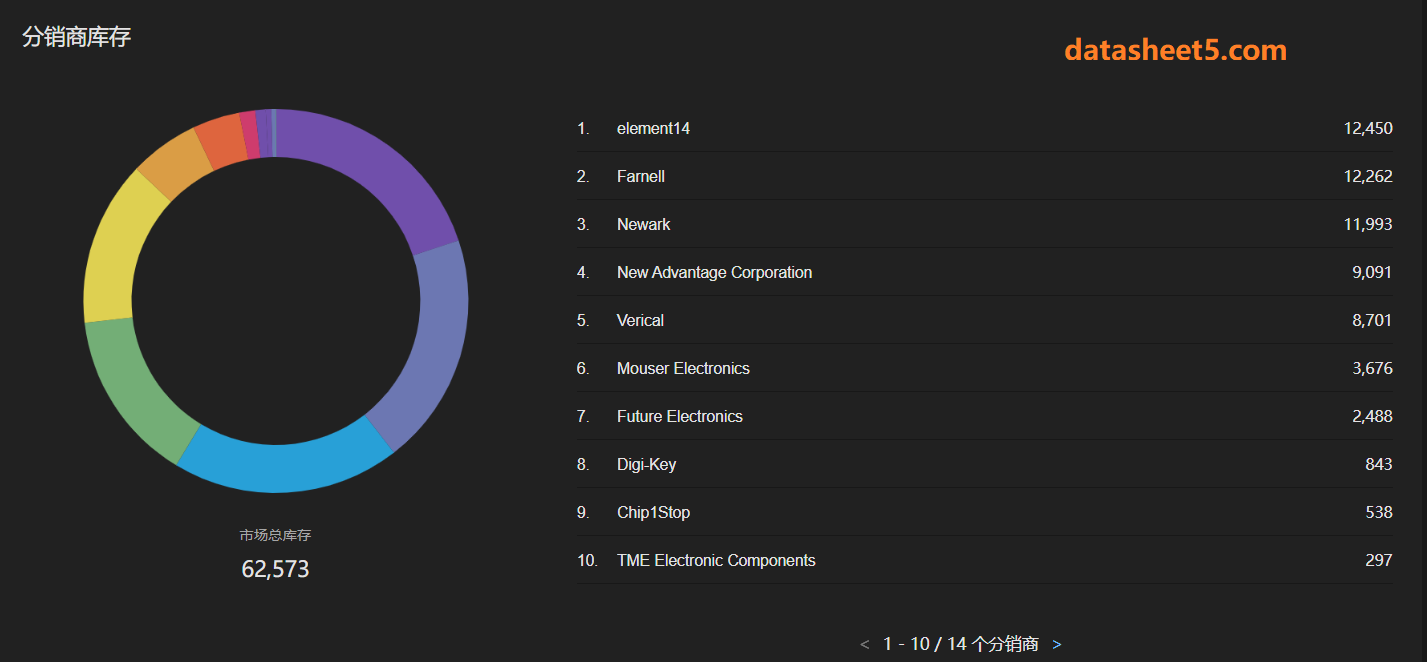Go to the previous page of distributors
Image resolution: width=1427 pixels, height=662 pixels.
(x=865, y=645)
